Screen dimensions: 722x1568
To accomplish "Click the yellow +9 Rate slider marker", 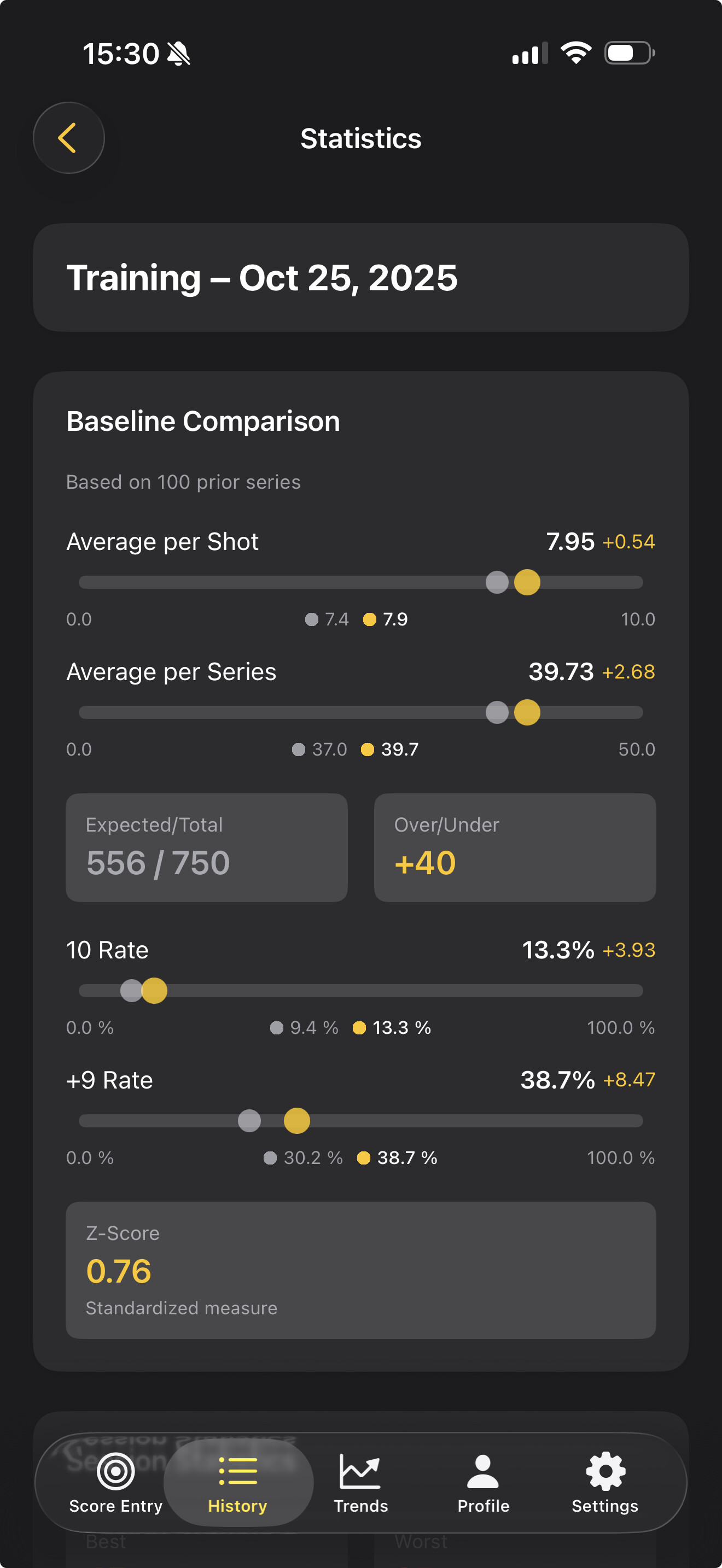I will point(297,1121).
